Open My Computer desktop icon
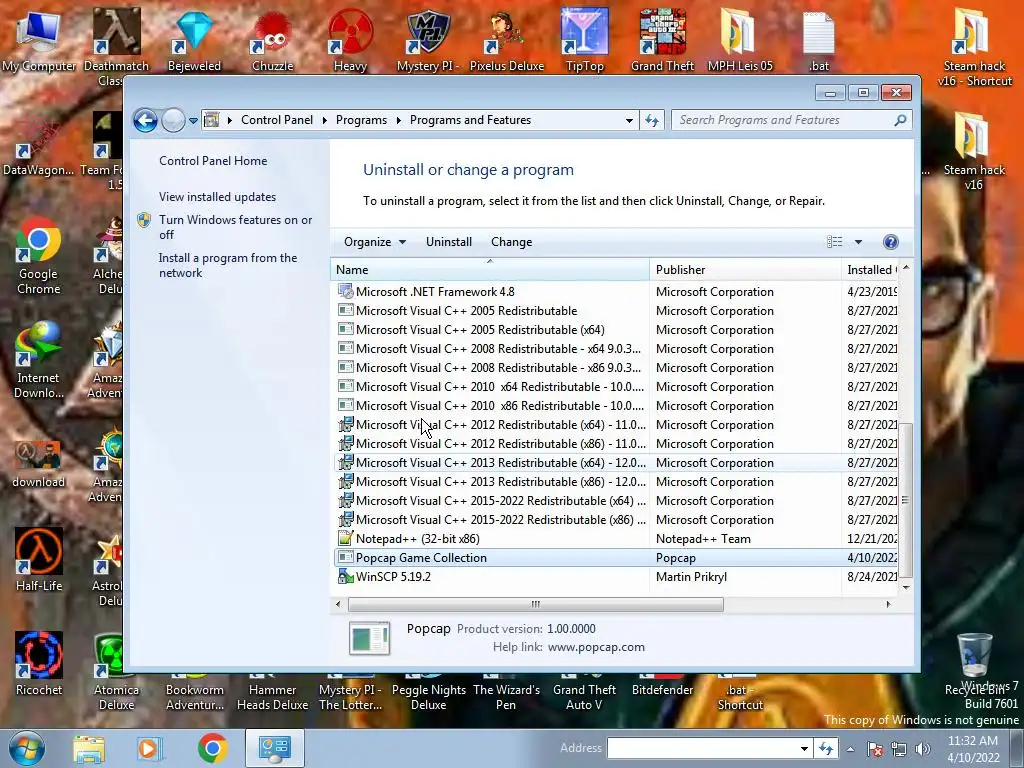Screen dimensions: 1024x768 [39, 41]
